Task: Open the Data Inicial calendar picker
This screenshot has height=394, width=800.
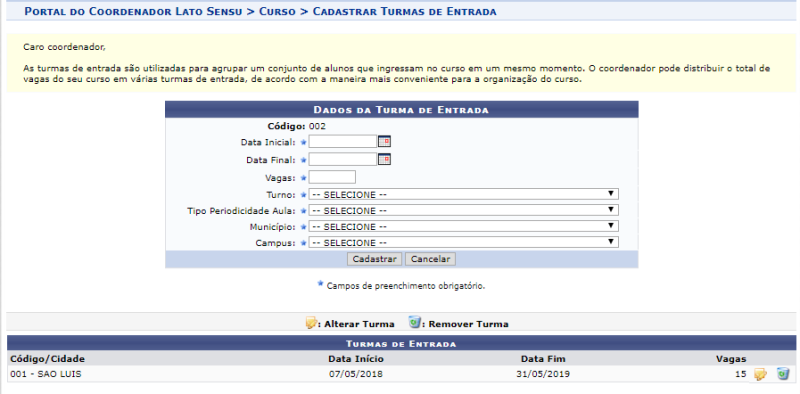Action: [384, 141]
